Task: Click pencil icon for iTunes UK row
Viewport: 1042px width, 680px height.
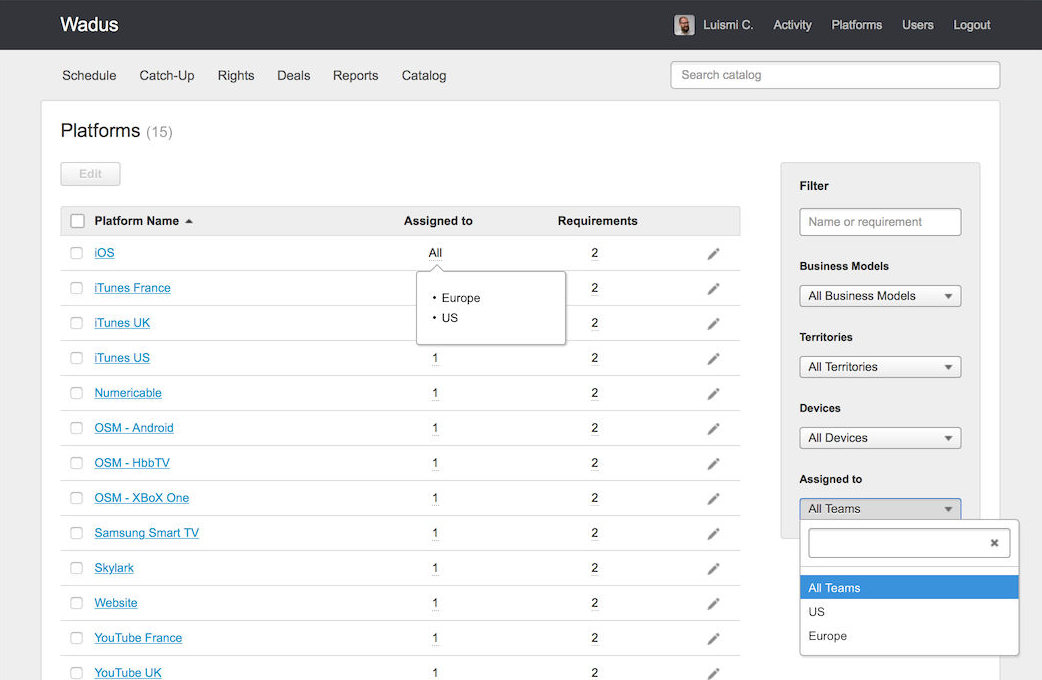Action: click(x=713, y=324)
